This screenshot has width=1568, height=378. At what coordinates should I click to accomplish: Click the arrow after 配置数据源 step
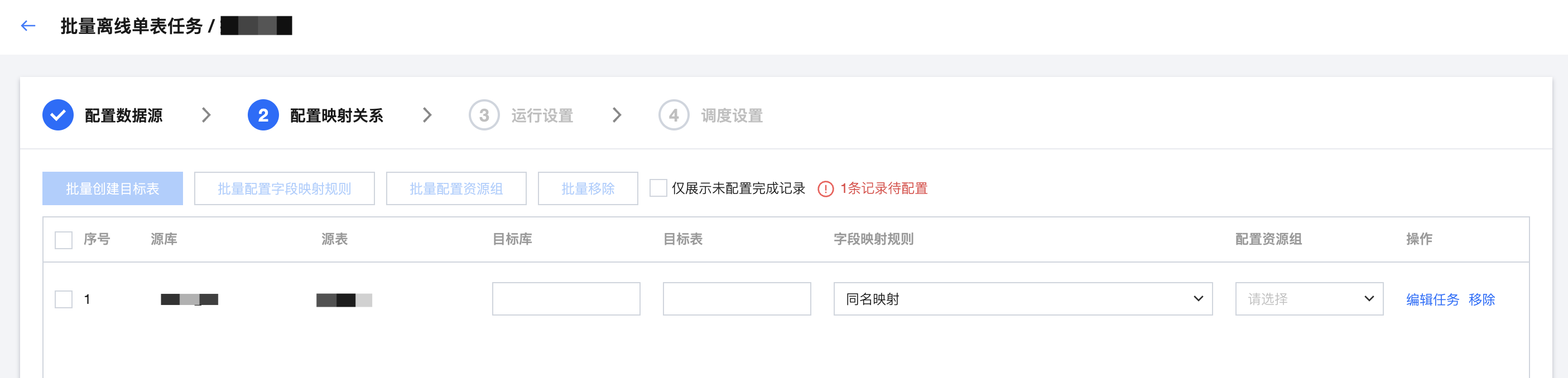206,115
